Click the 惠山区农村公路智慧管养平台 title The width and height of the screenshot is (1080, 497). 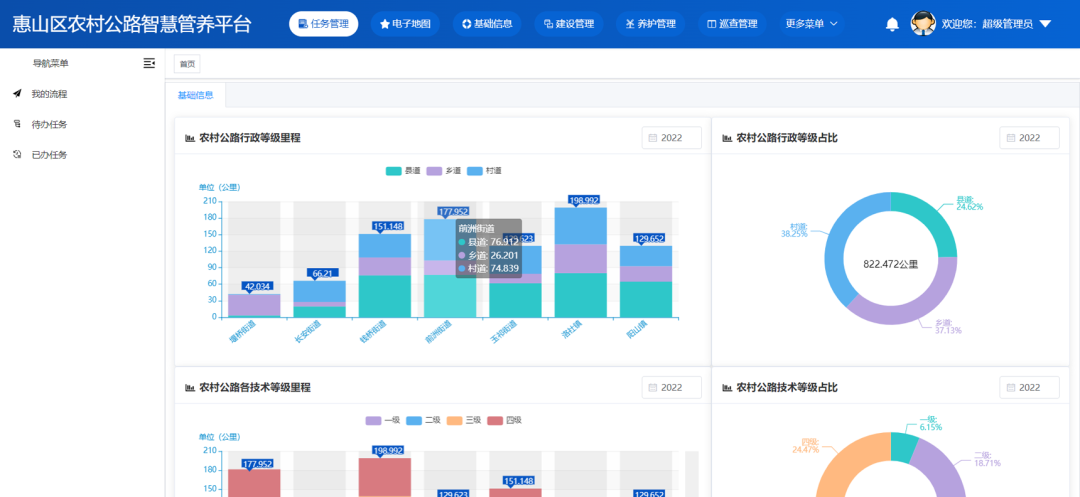coord(132,24)
